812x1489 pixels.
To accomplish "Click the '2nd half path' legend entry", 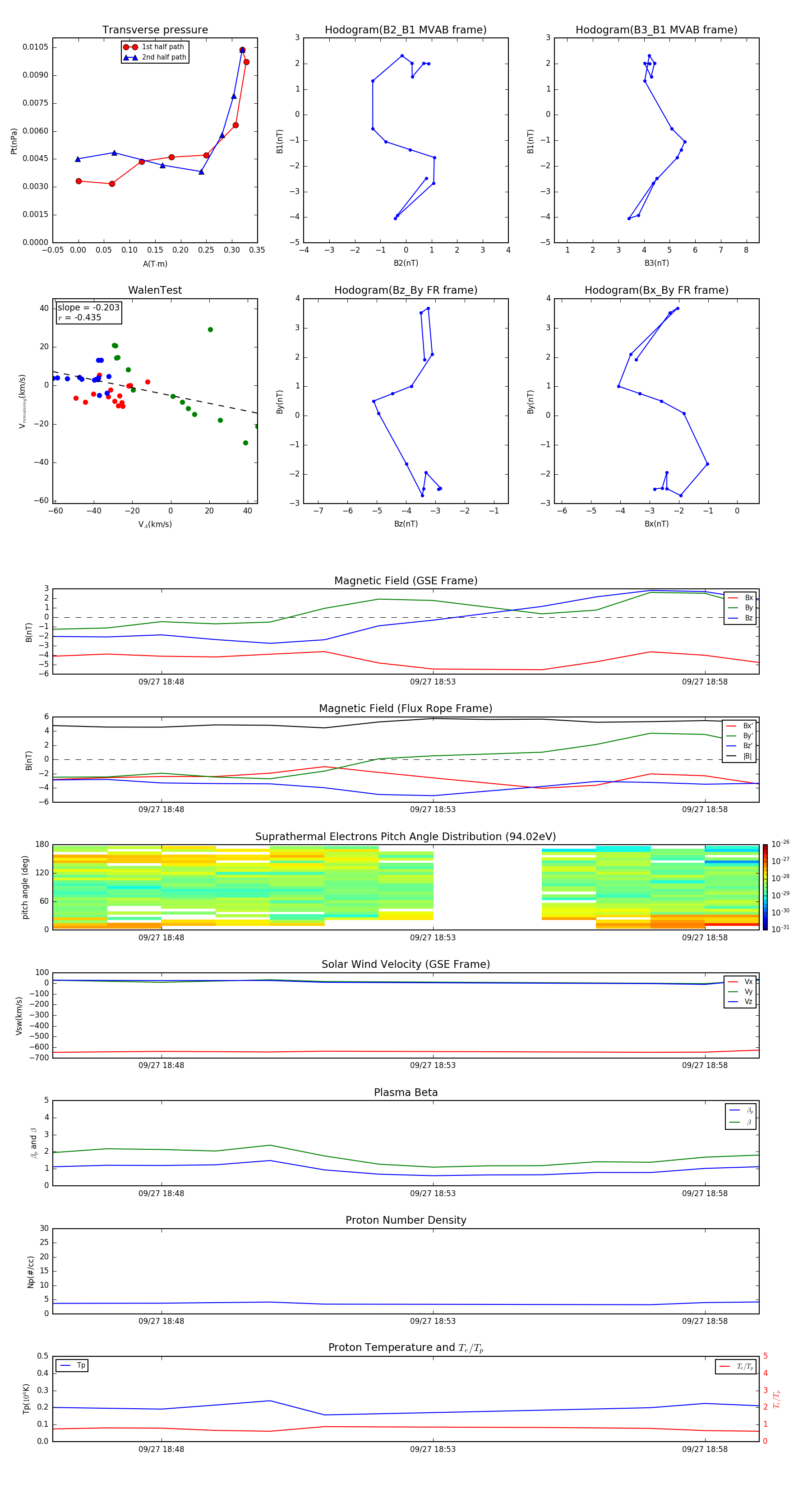I will click(x=155, y=57).
